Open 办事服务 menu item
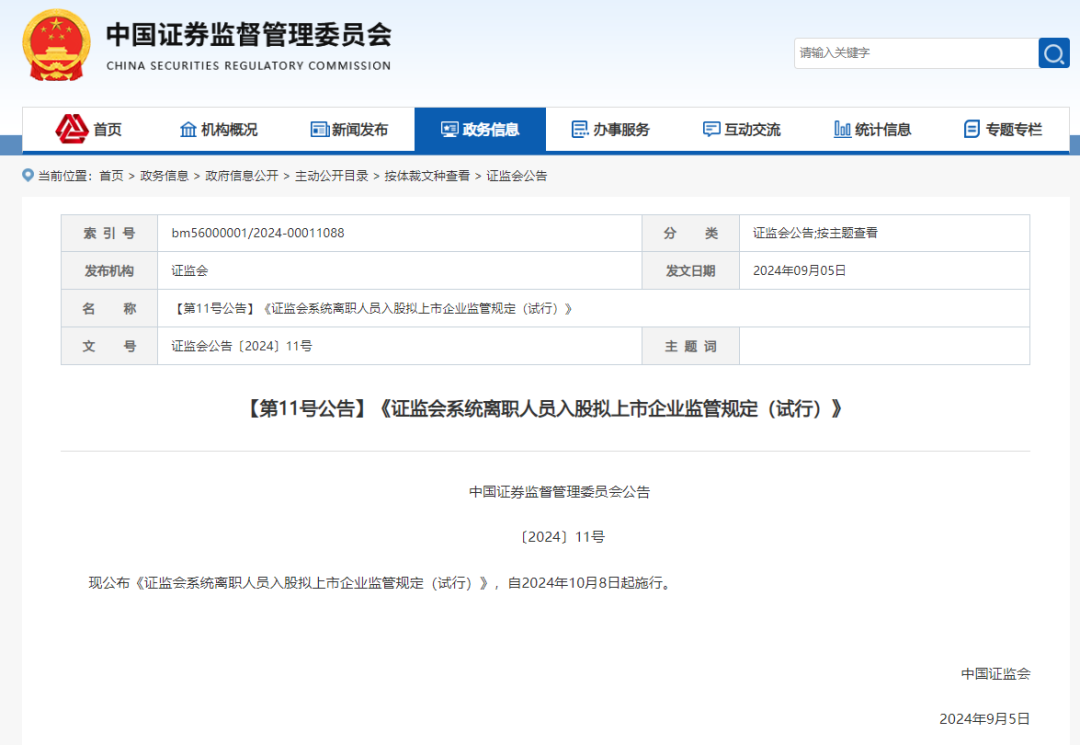 pos(611,129)
